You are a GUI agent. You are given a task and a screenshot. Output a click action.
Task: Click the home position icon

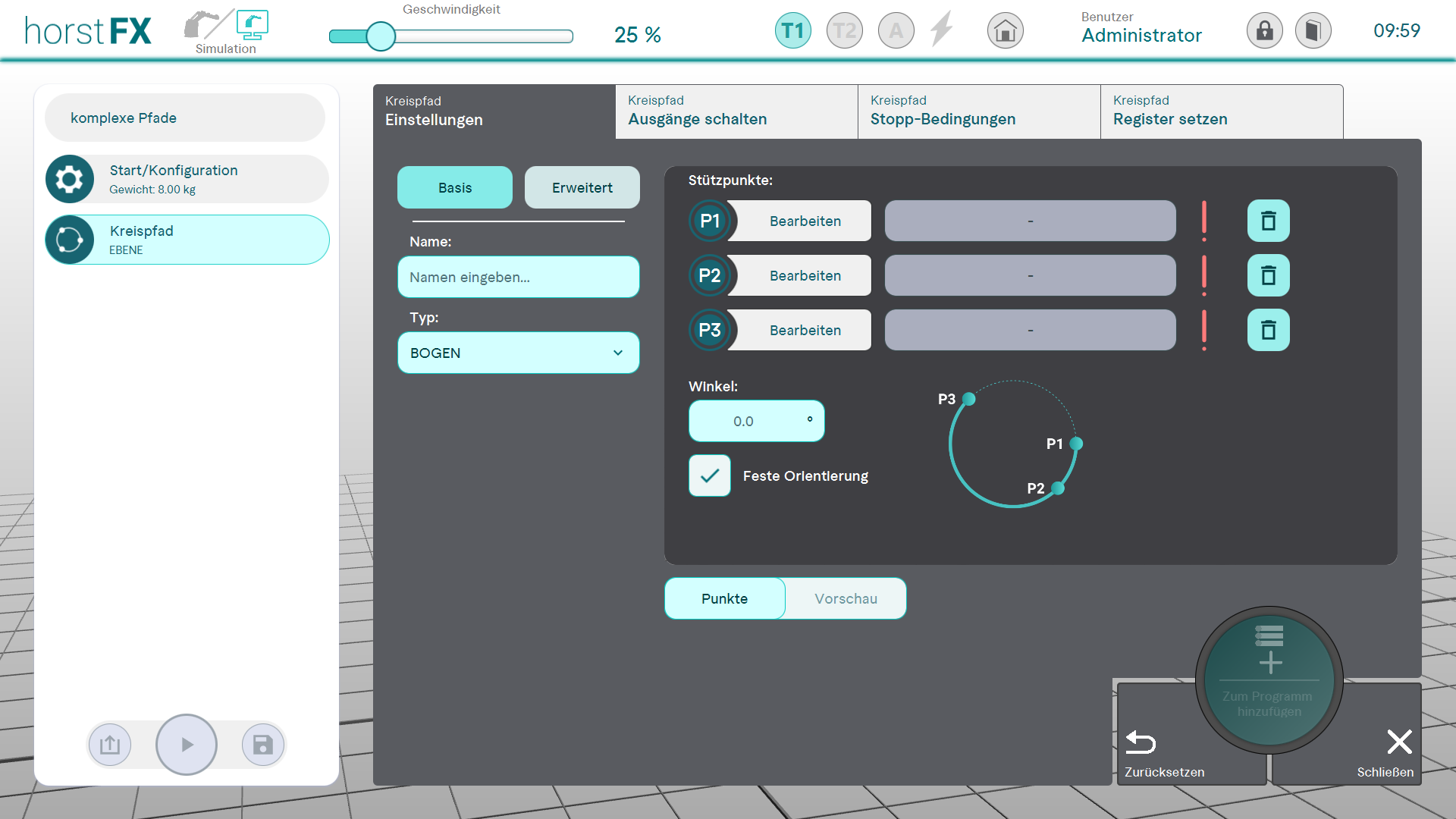(x=1005, y=31)
